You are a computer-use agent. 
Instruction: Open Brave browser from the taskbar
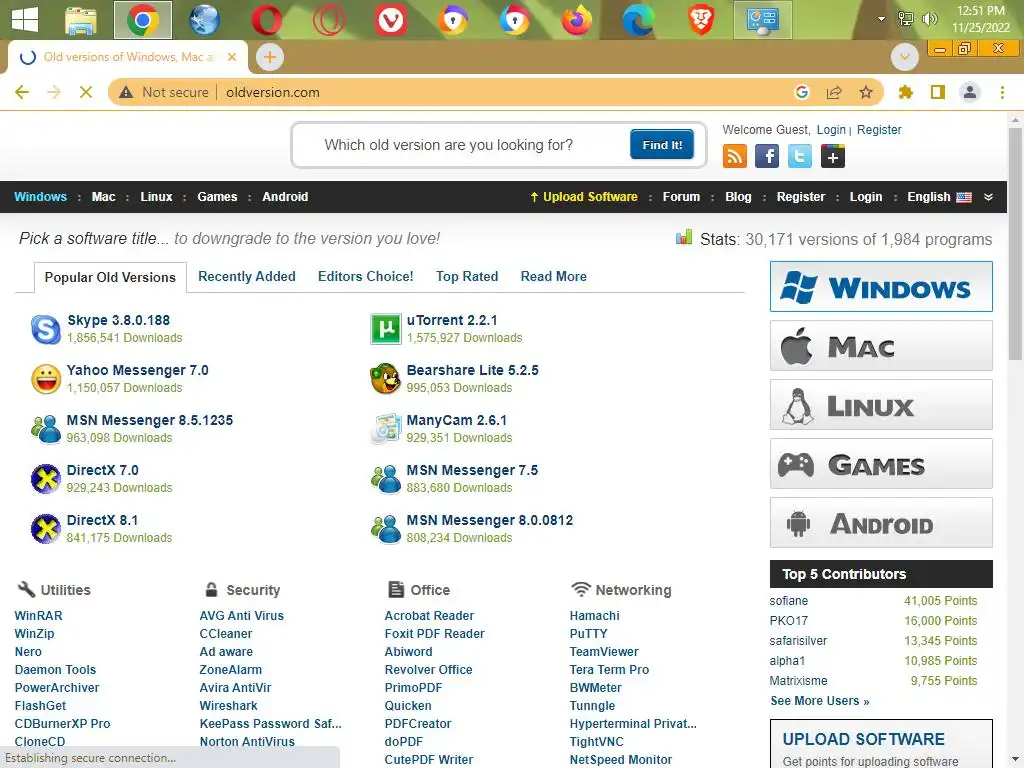[x=701, y=20]
